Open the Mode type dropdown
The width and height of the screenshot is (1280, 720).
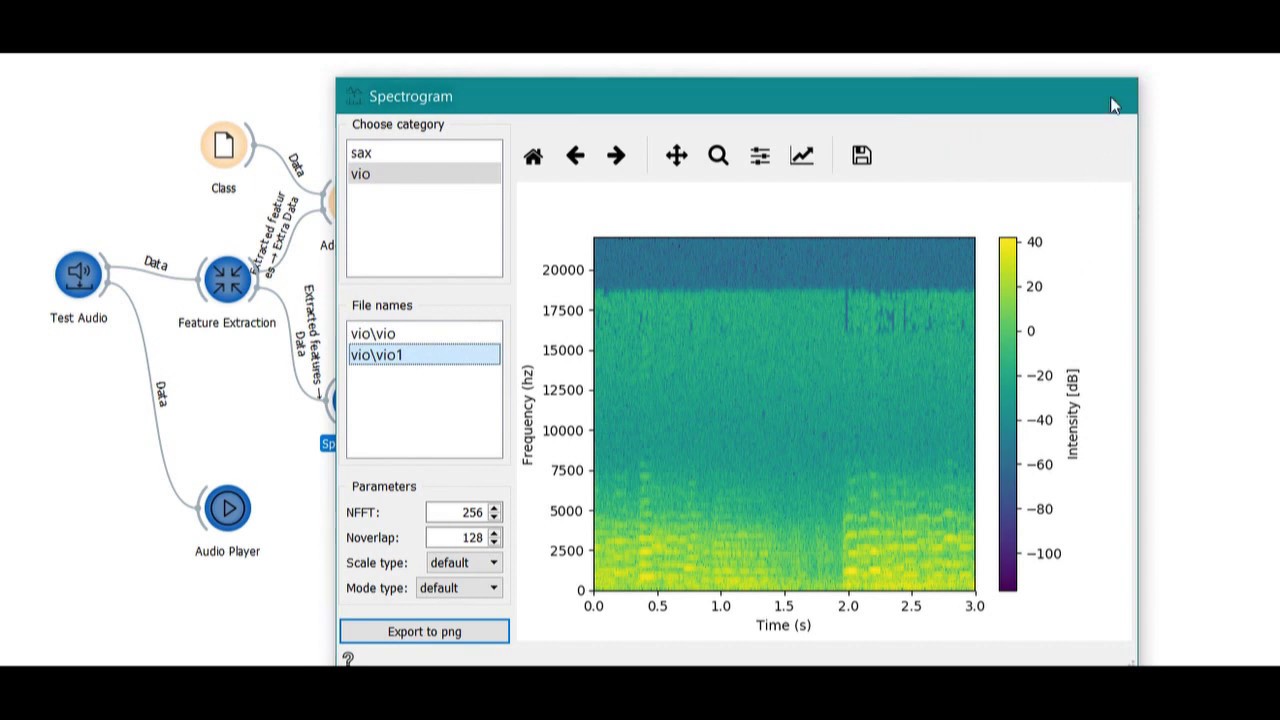click(x=459, y=588)
